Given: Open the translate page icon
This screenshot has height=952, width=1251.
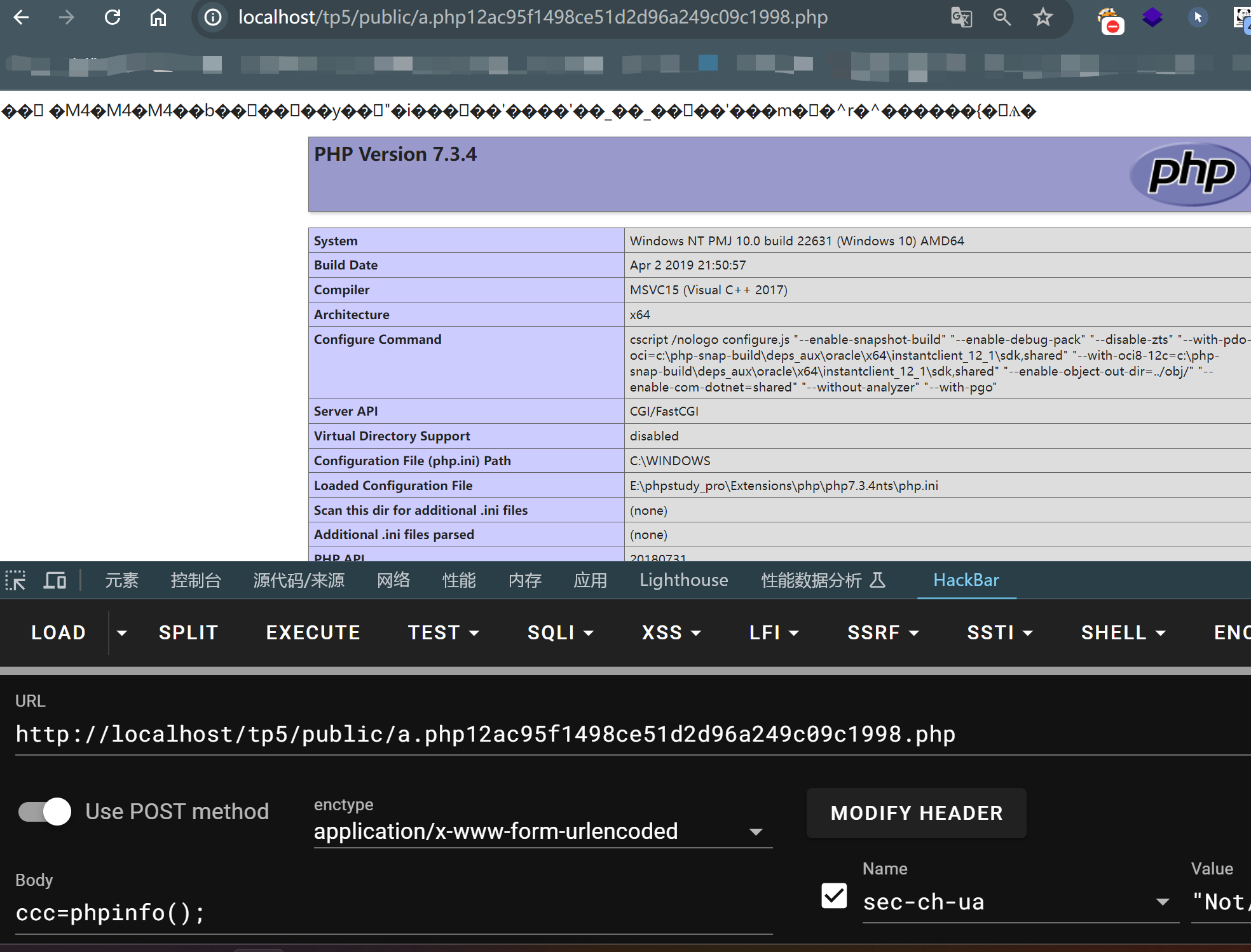Looking at the screenshot, I should click(x=961, y=17).
